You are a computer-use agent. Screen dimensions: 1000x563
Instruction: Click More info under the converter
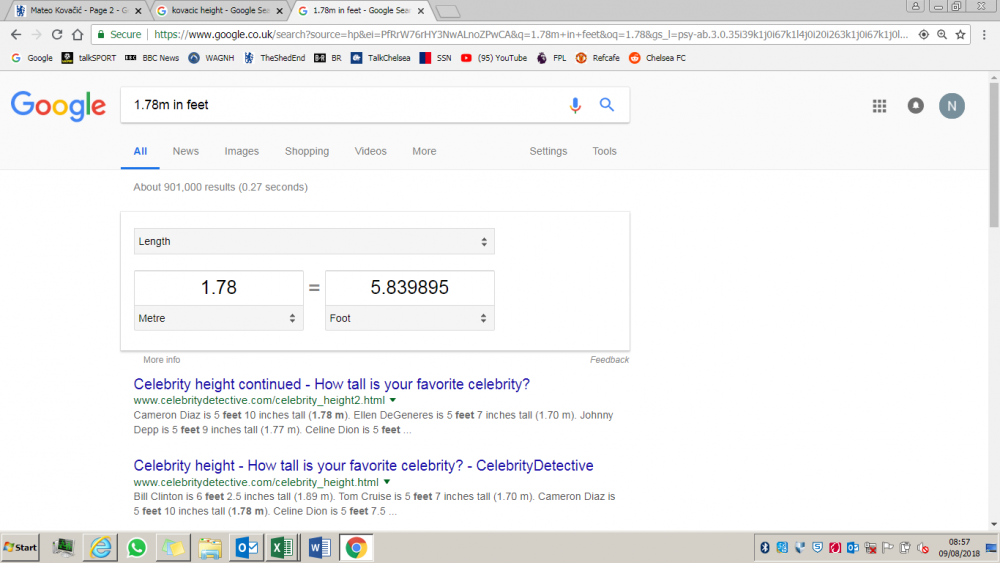click(x=161, y=360)
